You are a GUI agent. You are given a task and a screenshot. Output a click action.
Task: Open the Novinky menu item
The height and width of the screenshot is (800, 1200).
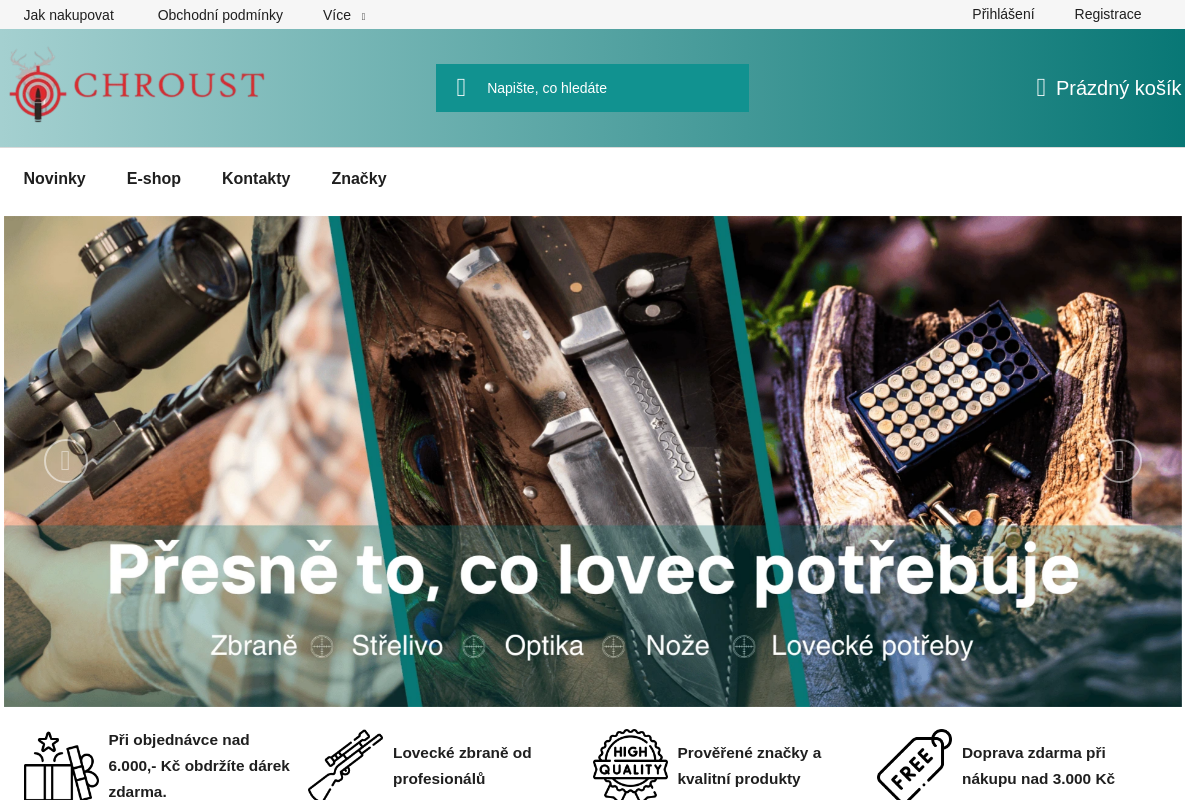tap(55, 179)
